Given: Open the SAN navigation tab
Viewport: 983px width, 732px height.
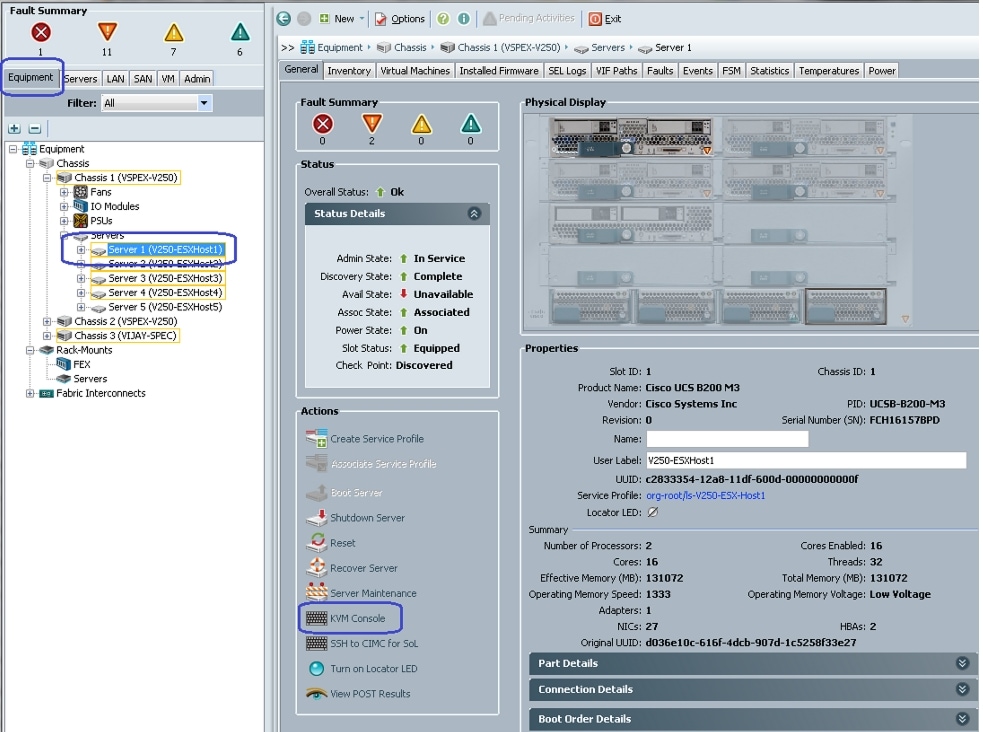Looking at the screenshot, I should tap(143, 79).
